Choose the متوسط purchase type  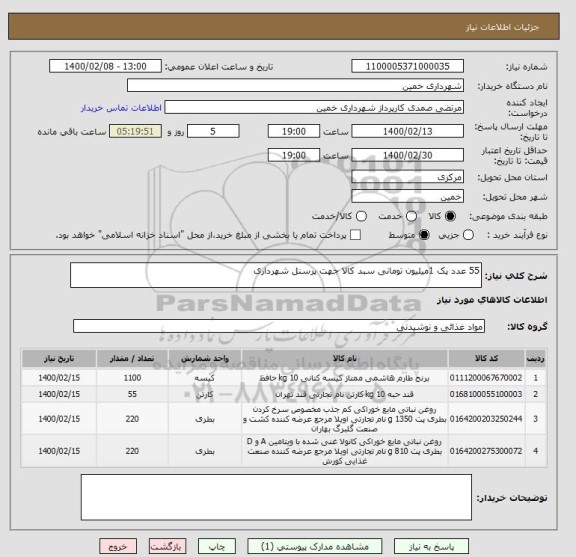(424, 235)
